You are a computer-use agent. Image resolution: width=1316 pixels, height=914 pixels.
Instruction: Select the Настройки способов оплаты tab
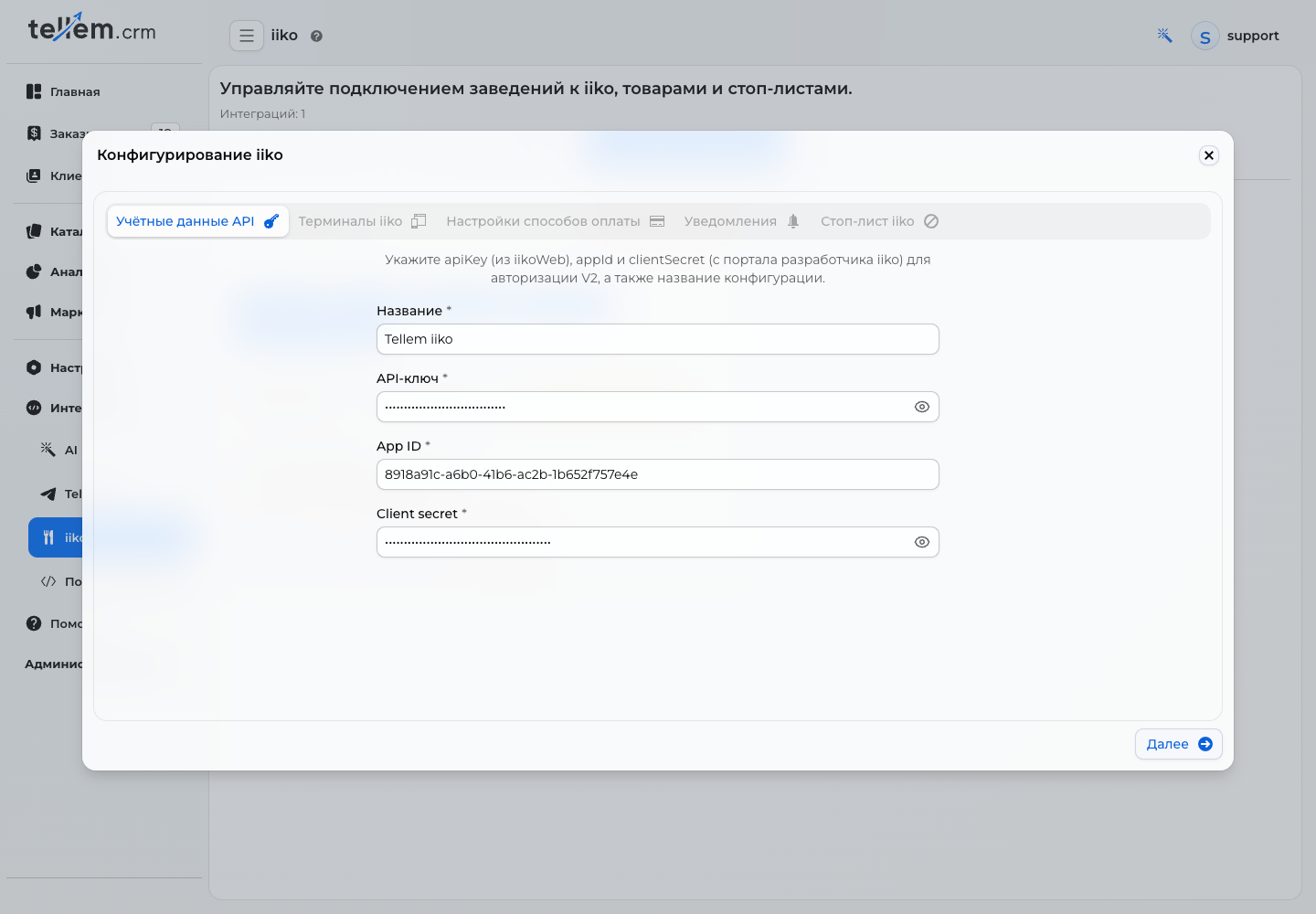coord(556,221)
